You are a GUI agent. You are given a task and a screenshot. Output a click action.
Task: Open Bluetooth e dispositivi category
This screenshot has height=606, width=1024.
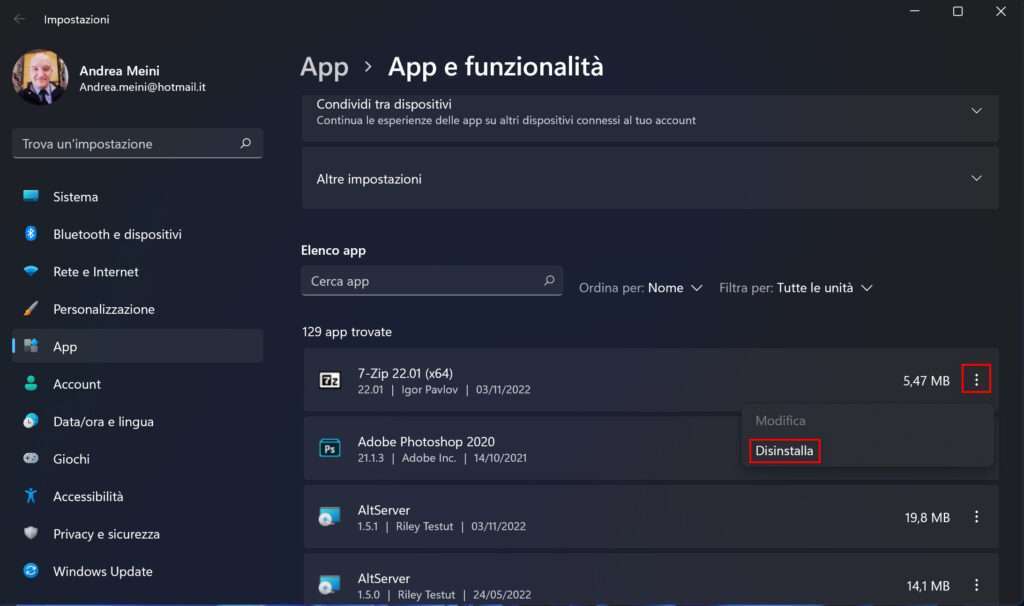138,234
